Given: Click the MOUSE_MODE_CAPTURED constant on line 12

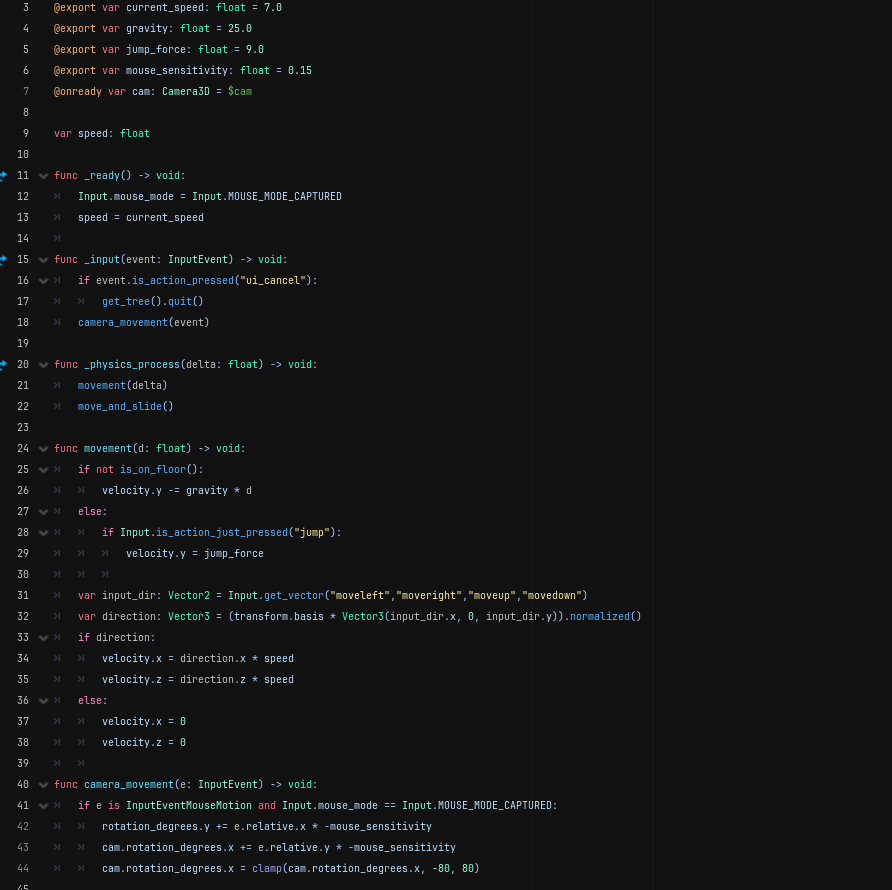Looking at the screenshot, I should 284,196.
